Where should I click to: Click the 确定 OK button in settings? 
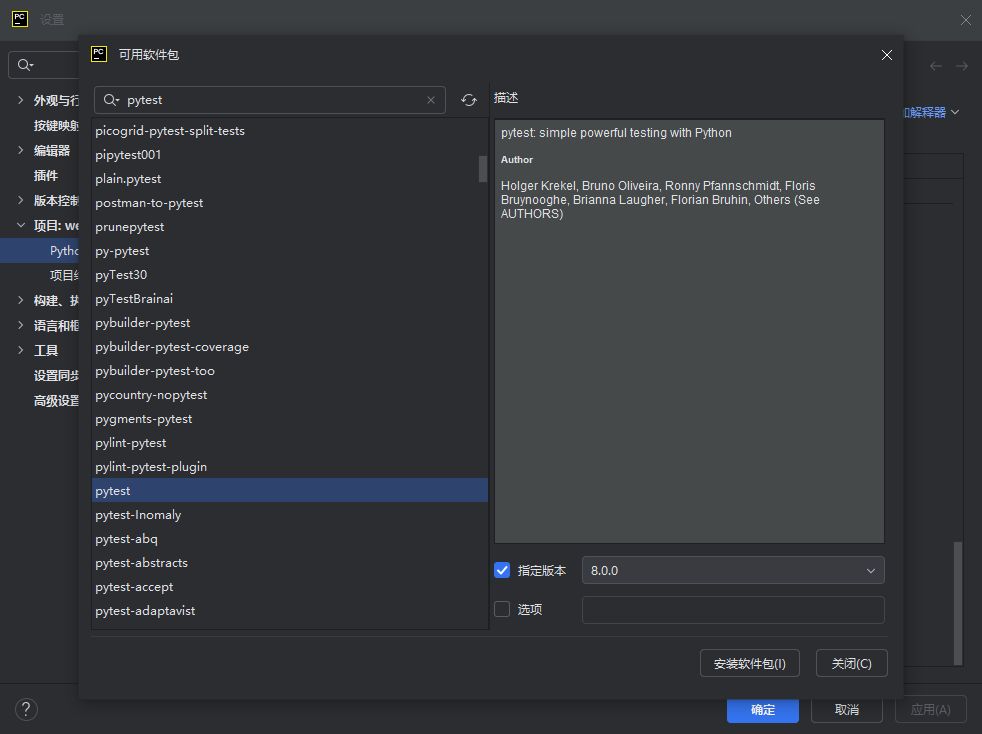point(762,710)
